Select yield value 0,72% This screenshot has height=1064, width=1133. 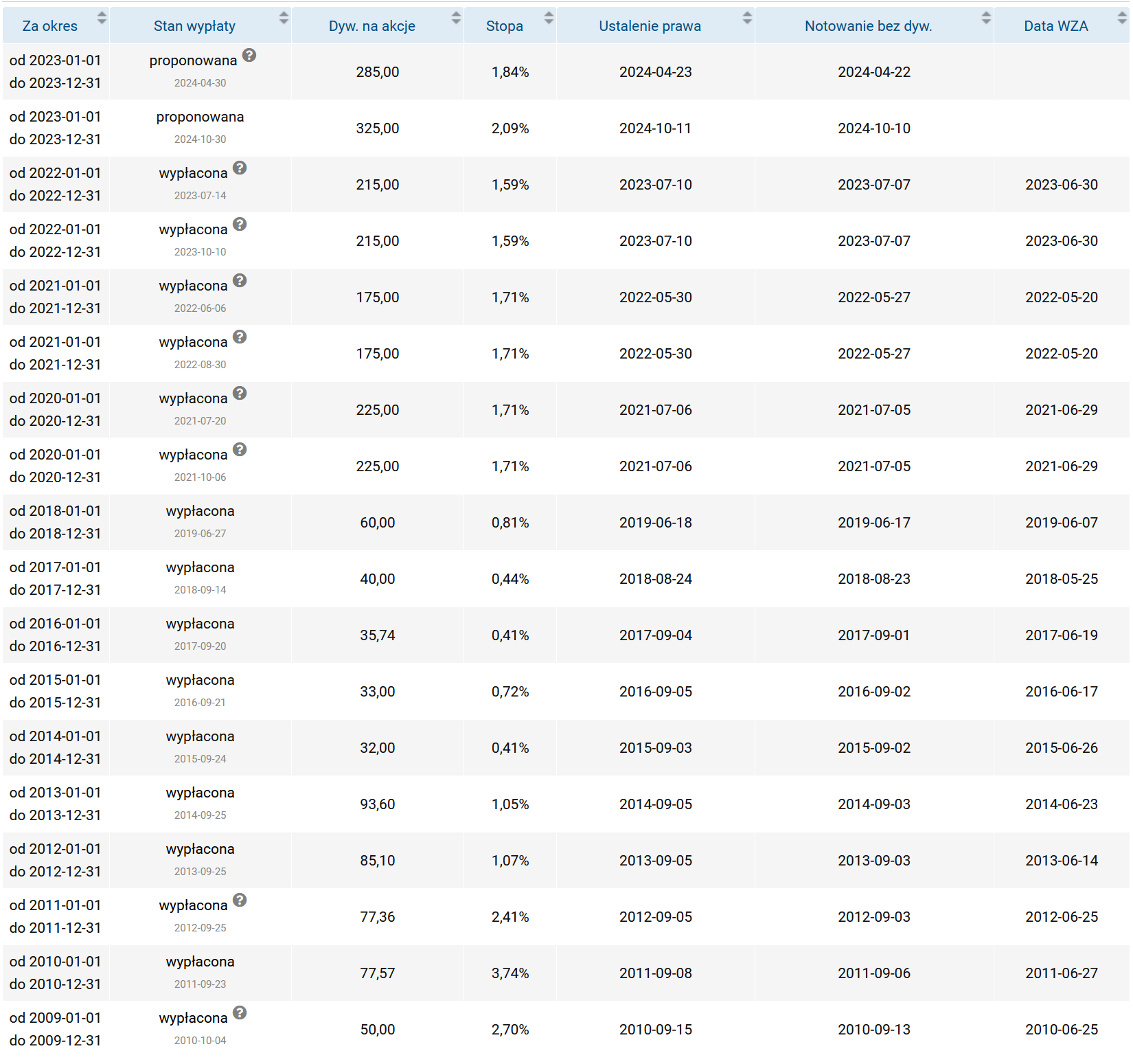point(510,692)
